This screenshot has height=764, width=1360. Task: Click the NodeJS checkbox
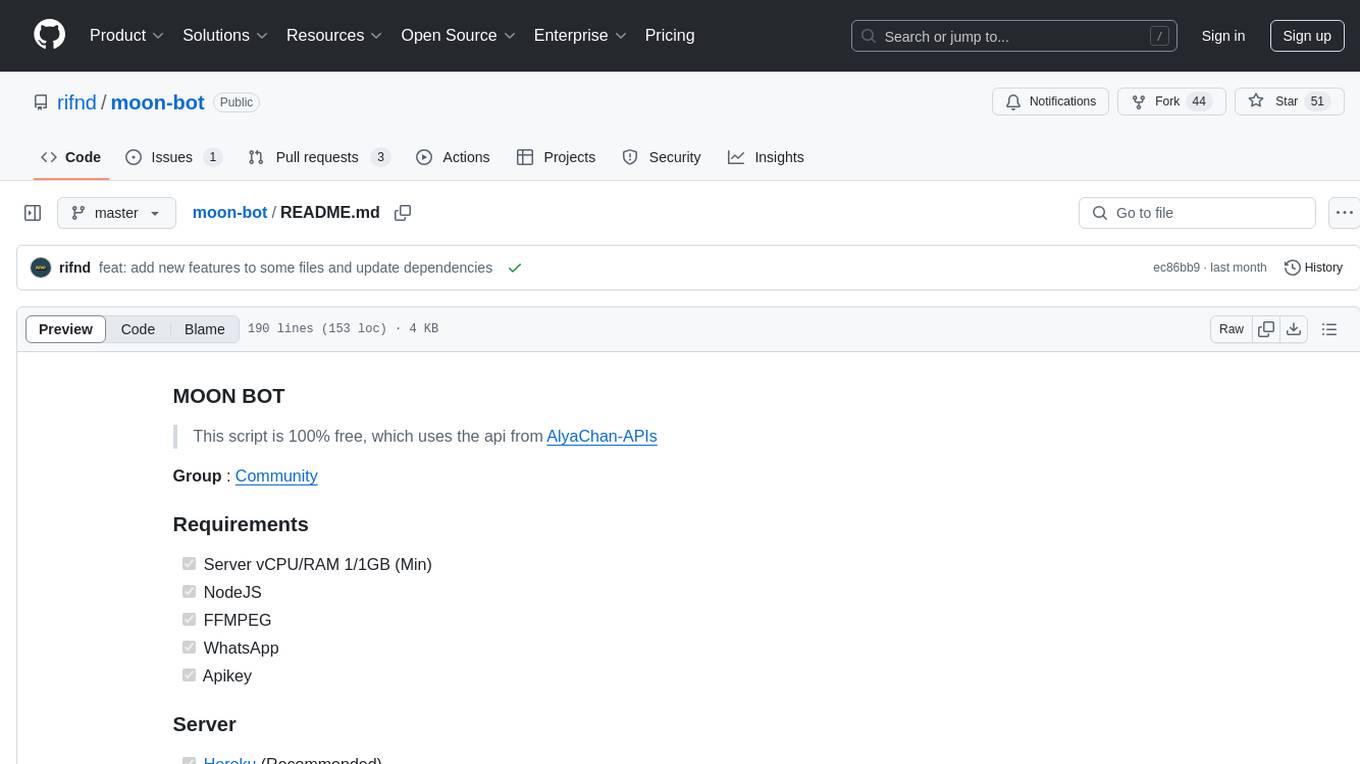pos(189,592)
